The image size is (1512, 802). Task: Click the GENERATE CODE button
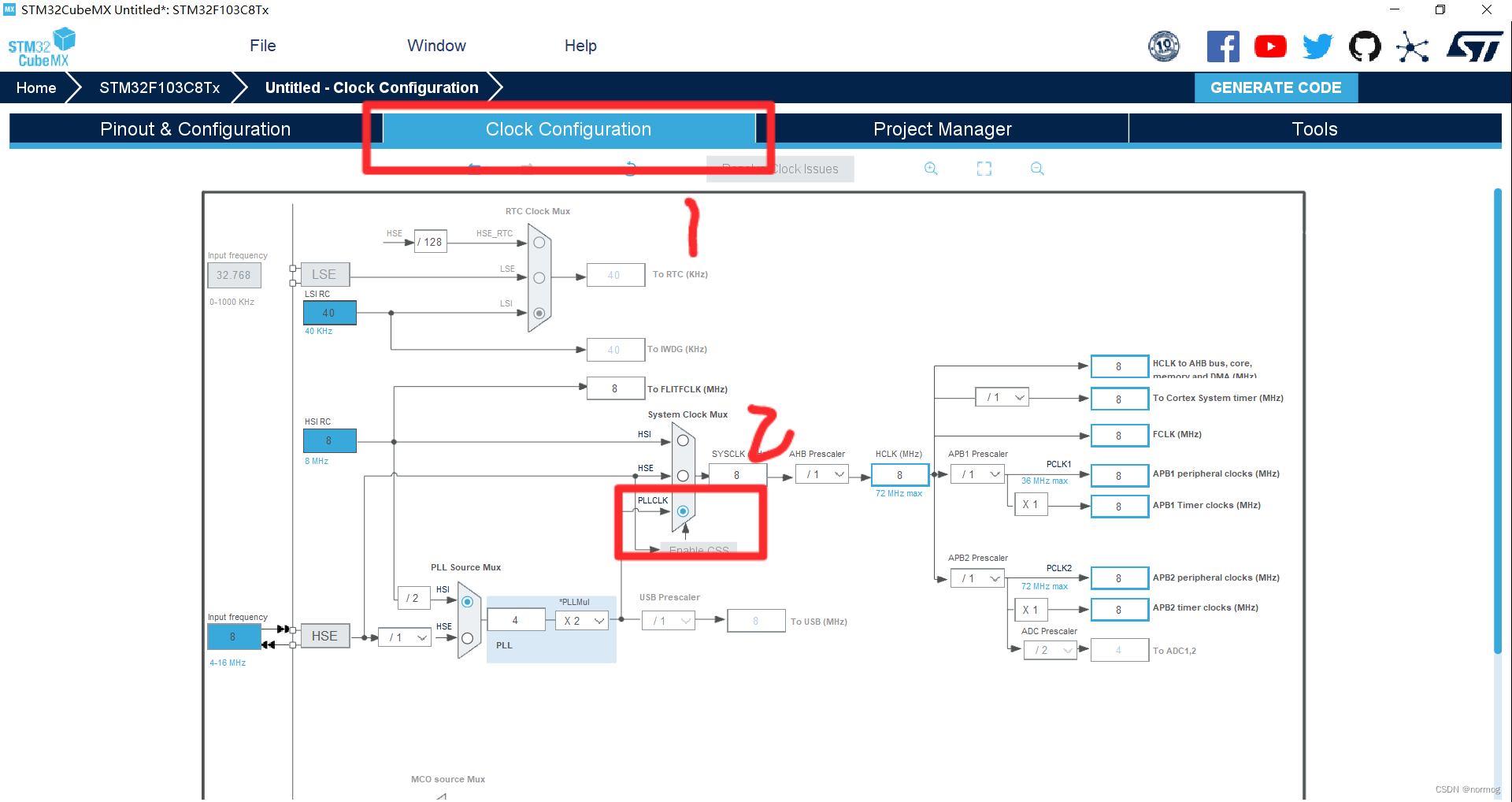coord(1276,87)
